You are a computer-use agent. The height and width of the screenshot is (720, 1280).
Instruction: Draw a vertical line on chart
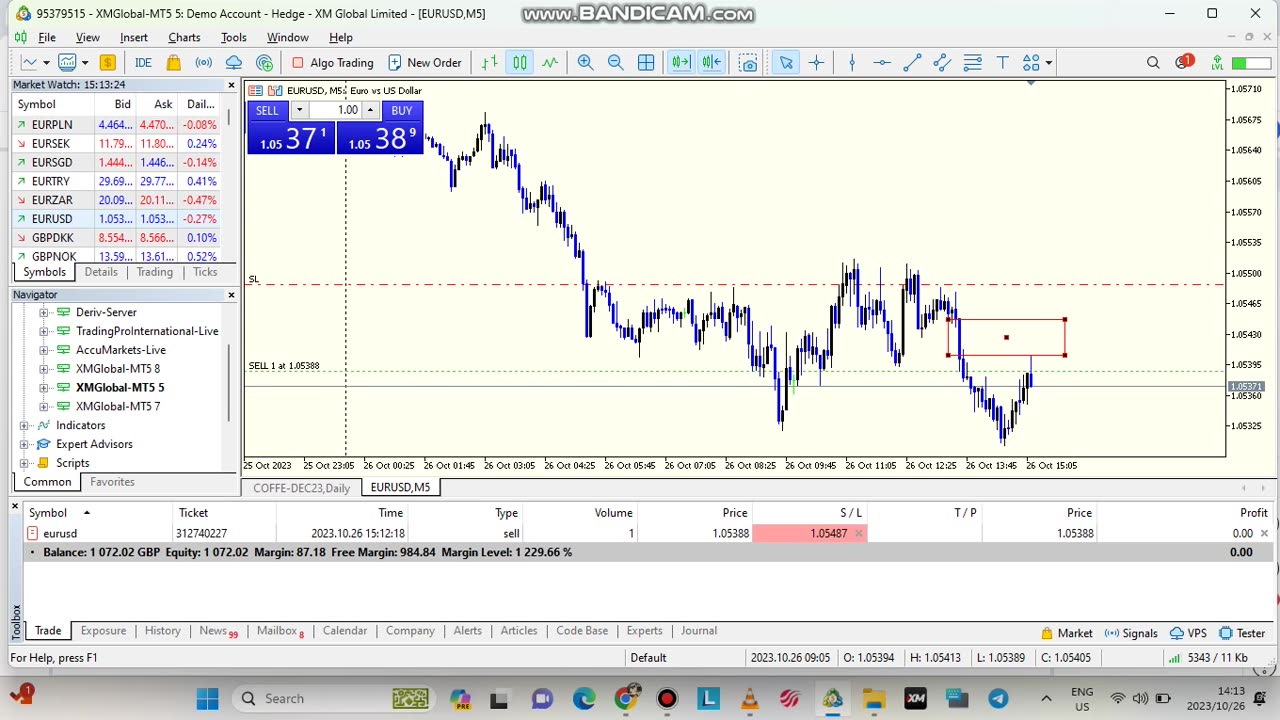tap(852, 62)
